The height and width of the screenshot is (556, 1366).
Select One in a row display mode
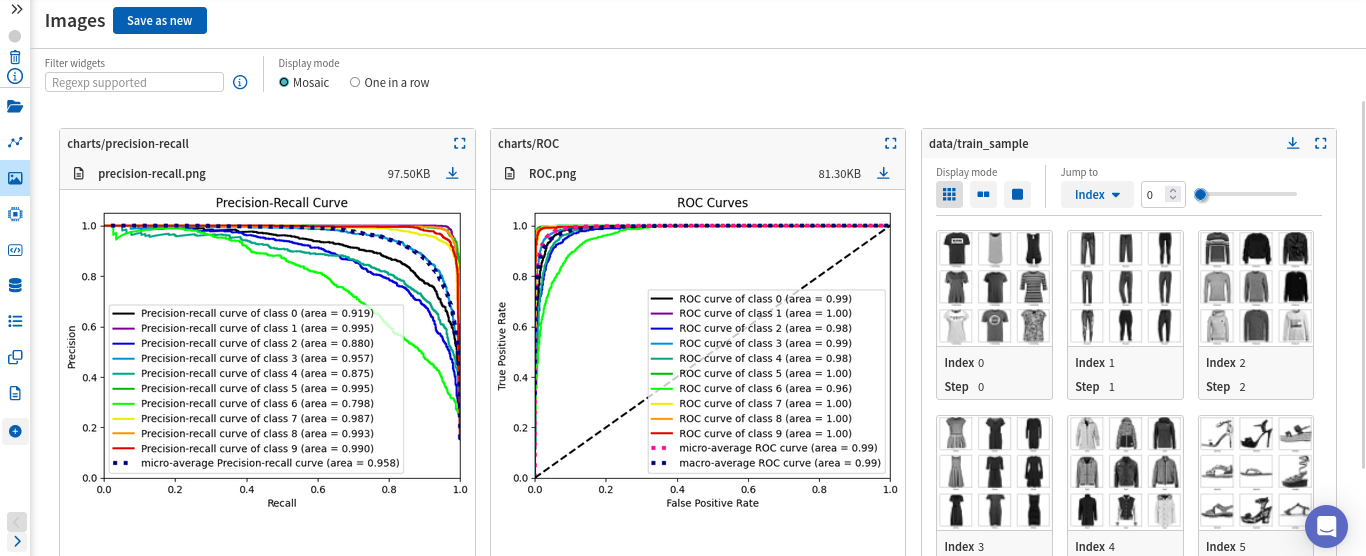coord(390,82)
